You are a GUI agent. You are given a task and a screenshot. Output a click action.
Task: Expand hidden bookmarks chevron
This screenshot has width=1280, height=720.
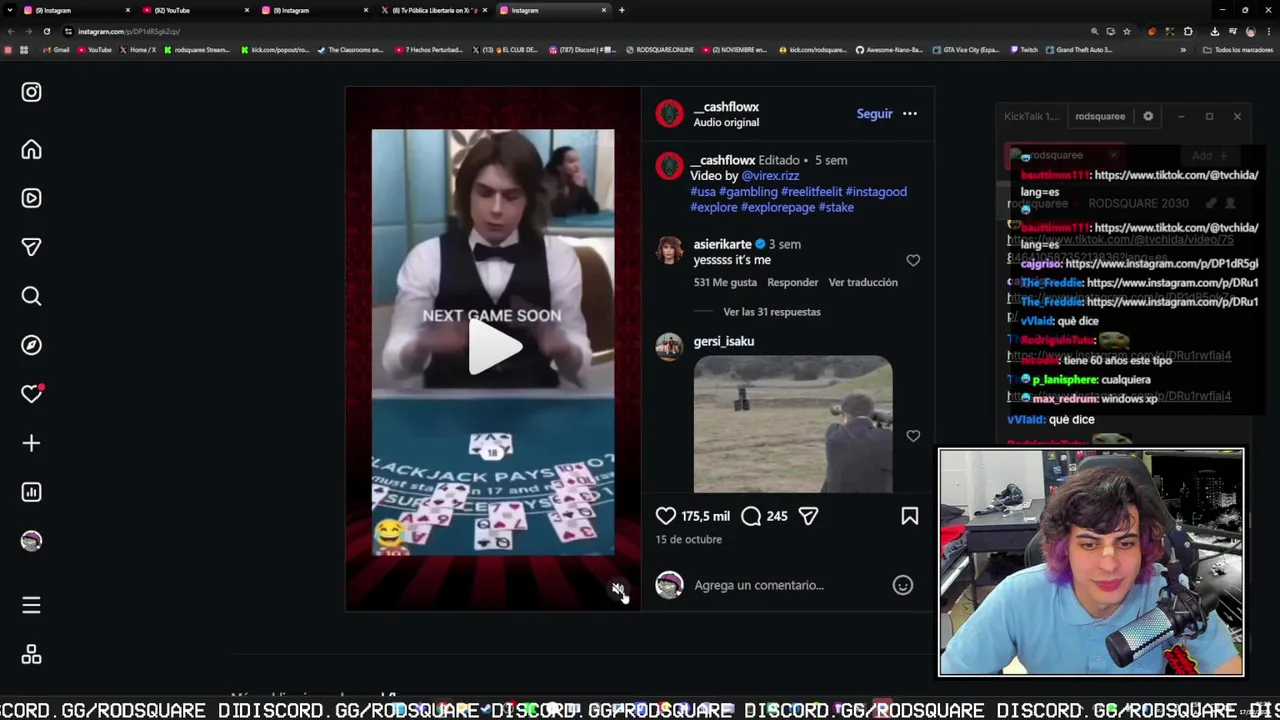pyautogui.click(x=1183, y=50)
